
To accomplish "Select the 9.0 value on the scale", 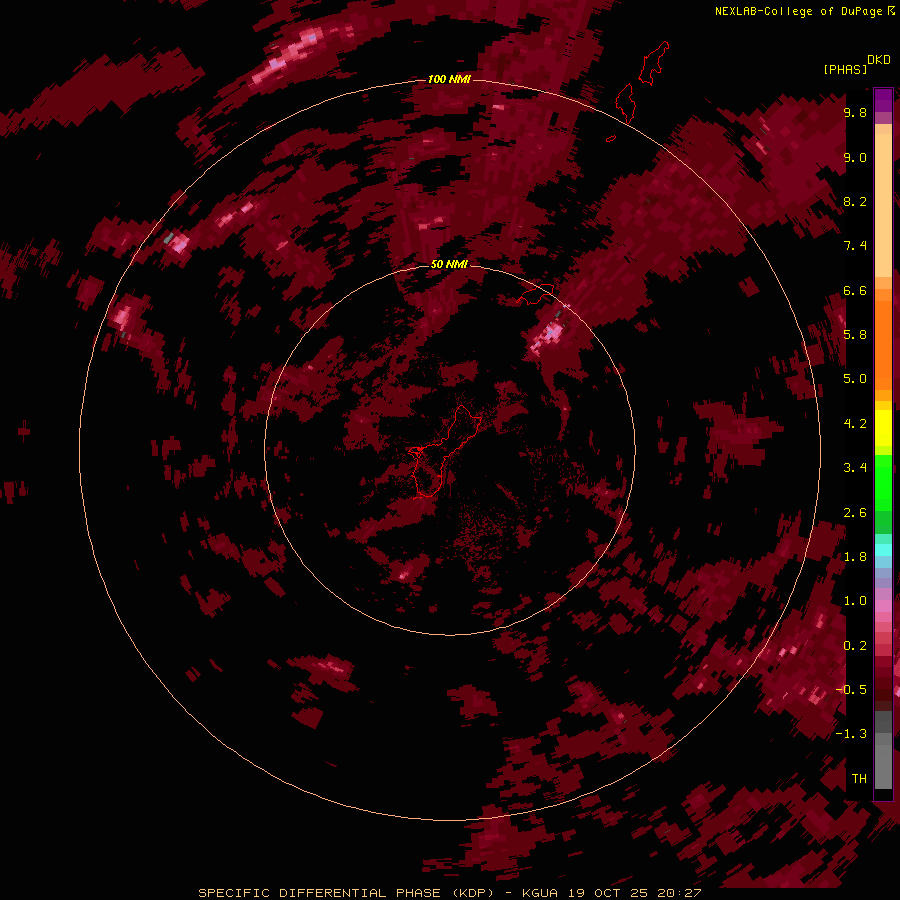I will click(855, 157).
